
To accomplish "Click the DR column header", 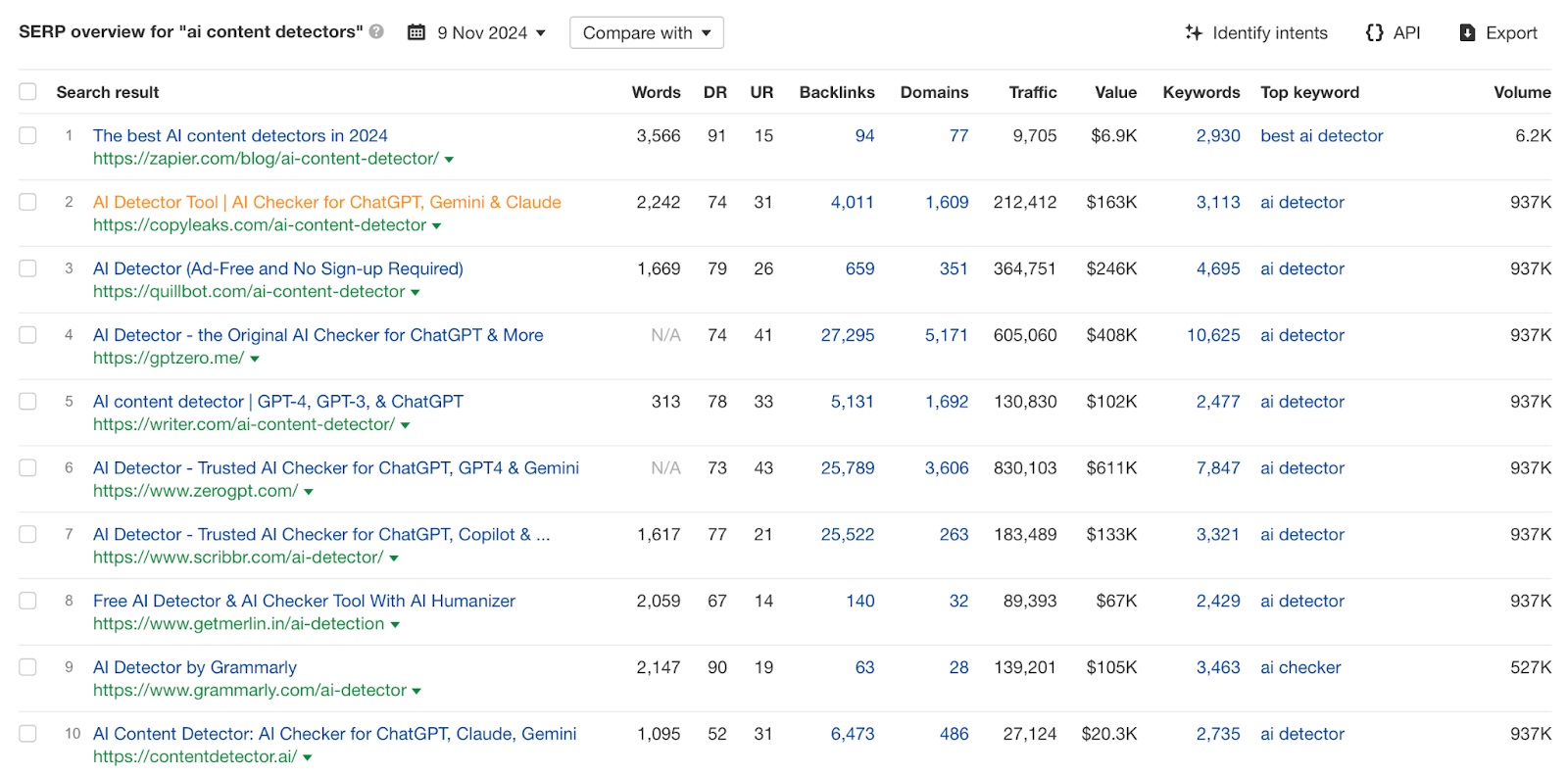I will pyautogui.click(x=715, y=92).
